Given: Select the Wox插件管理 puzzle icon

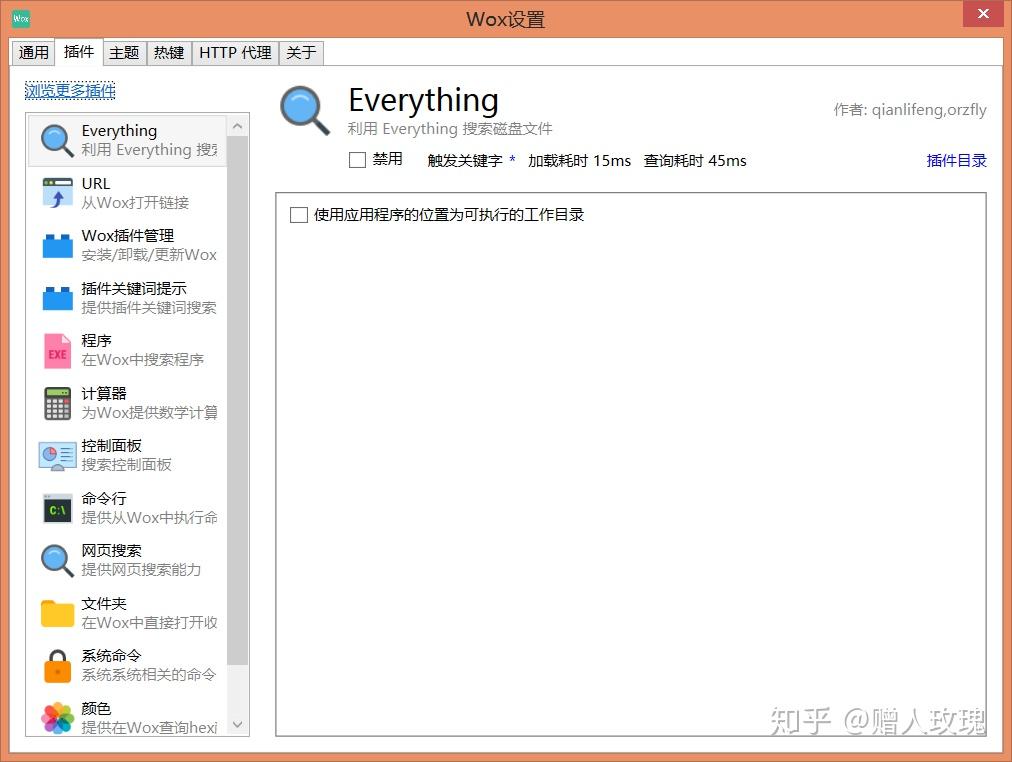Looking at the screenshot, I should coord(55,244).
